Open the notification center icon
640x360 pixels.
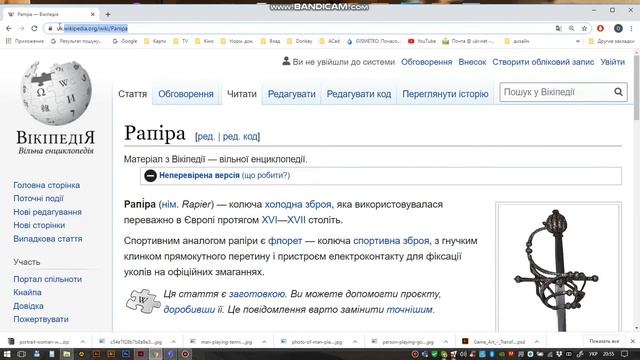coord(624,354)
